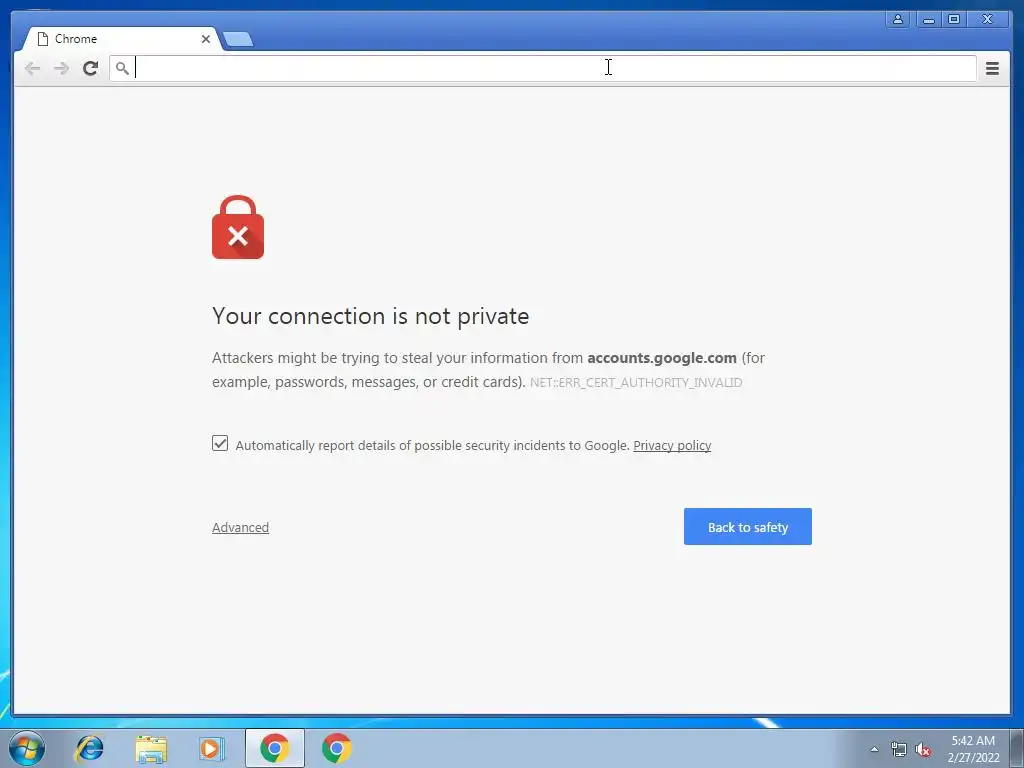The width and height of the screenshot is (1024, 768).
Task: Click the red broken padlock icon
Action: (238, 227)
